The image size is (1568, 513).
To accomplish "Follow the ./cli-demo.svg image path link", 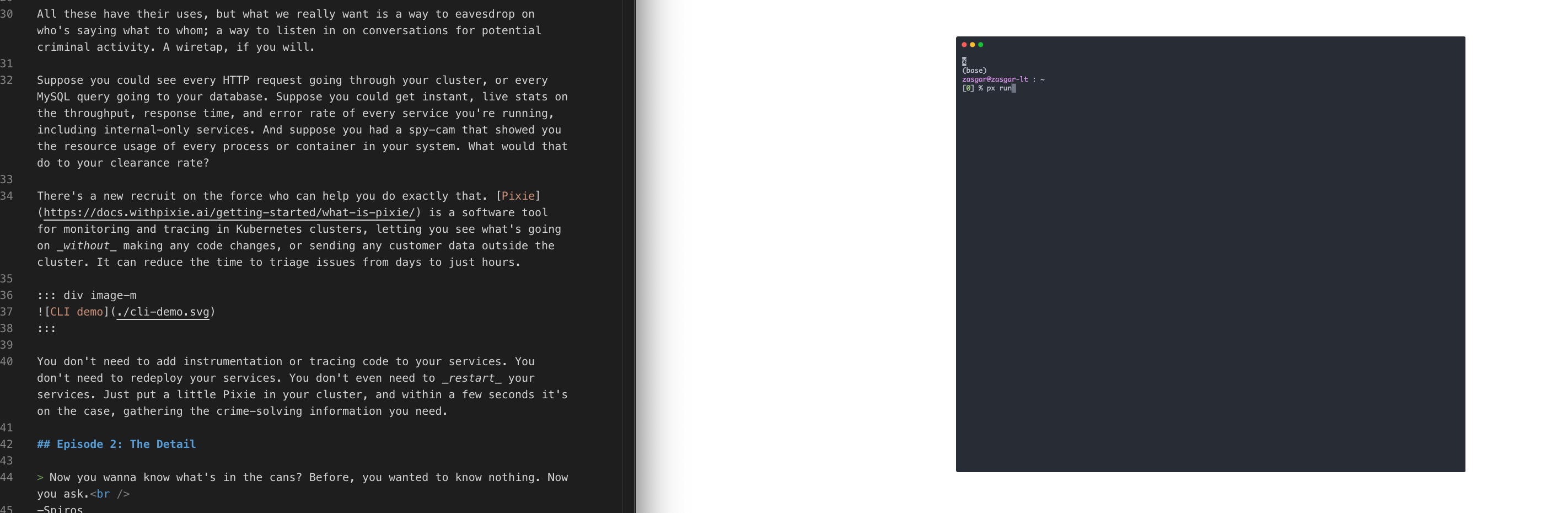I will click(x=163, y=312).
